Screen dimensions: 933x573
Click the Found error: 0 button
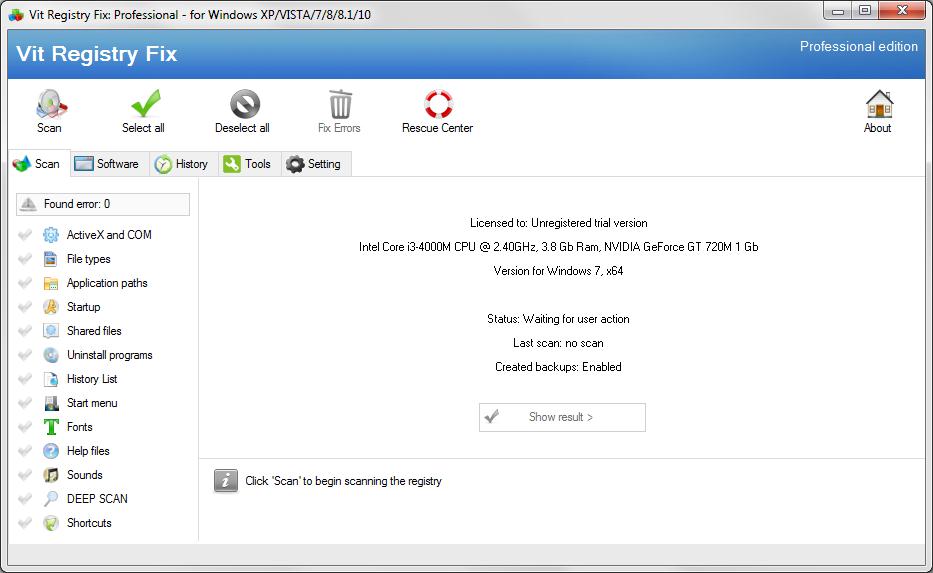(x=103, y=204)
